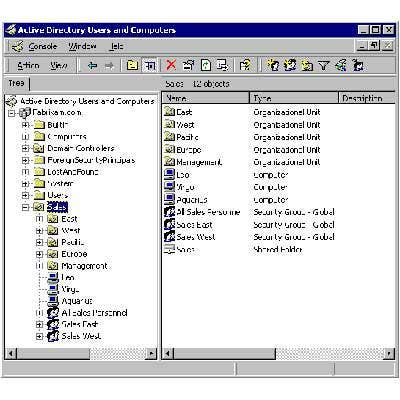This screenshot has height=400, width=400.
Task: Open the Properties toolbar icon
Action: pos(188,65)
